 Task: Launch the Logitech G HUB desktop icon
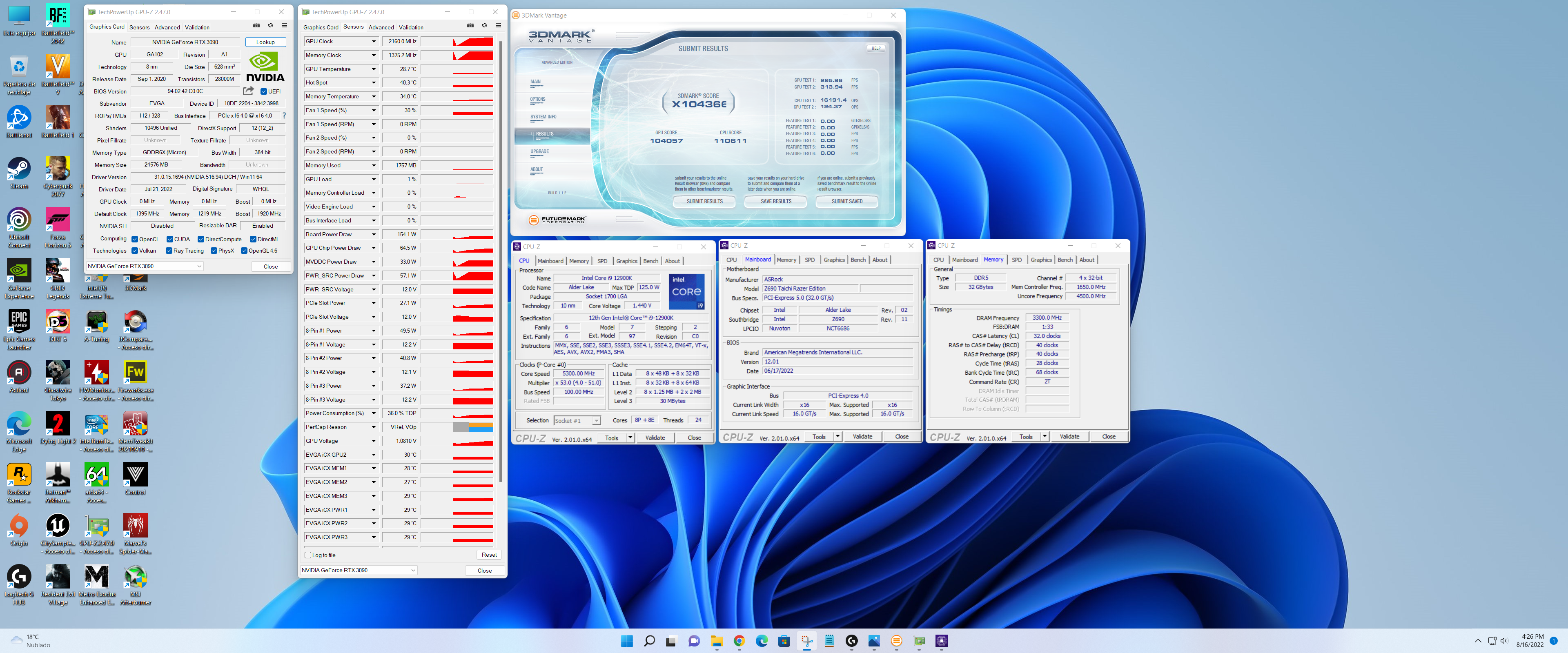(19, 585)
